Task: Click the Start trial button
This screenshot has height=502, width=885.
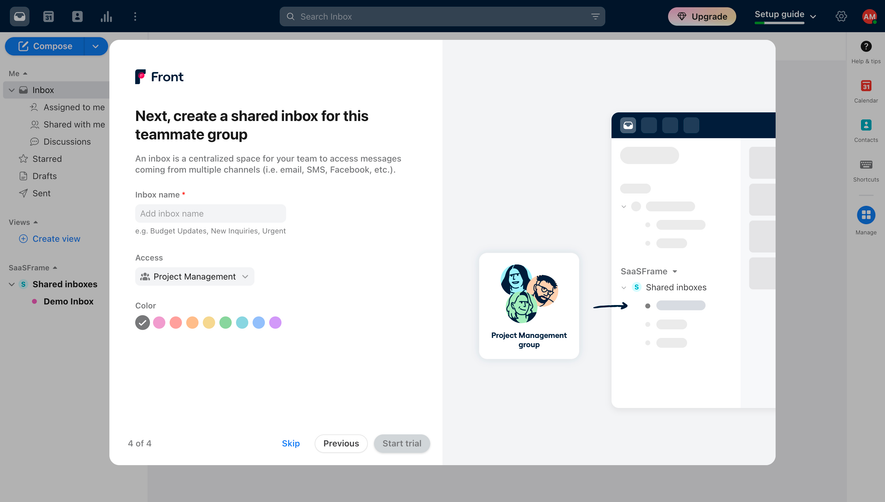Action: click(x=402, y=443)
